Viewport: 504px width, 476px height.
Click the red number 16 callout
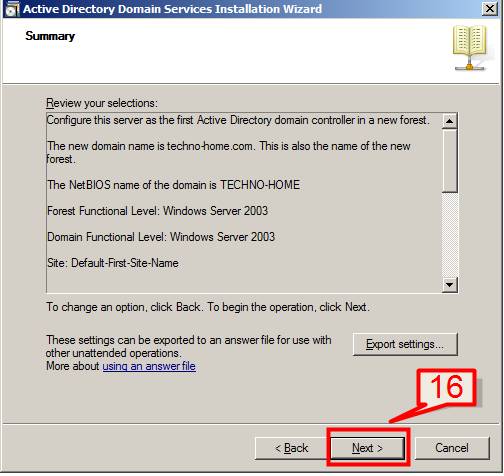coord(447,387)
